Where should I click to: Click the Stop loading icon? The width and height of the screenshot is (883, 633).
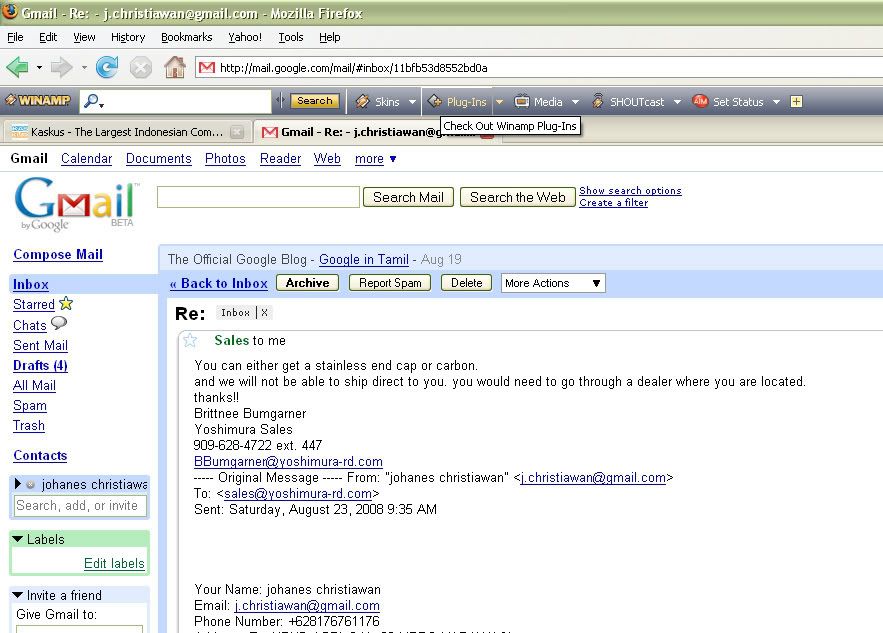141,68
